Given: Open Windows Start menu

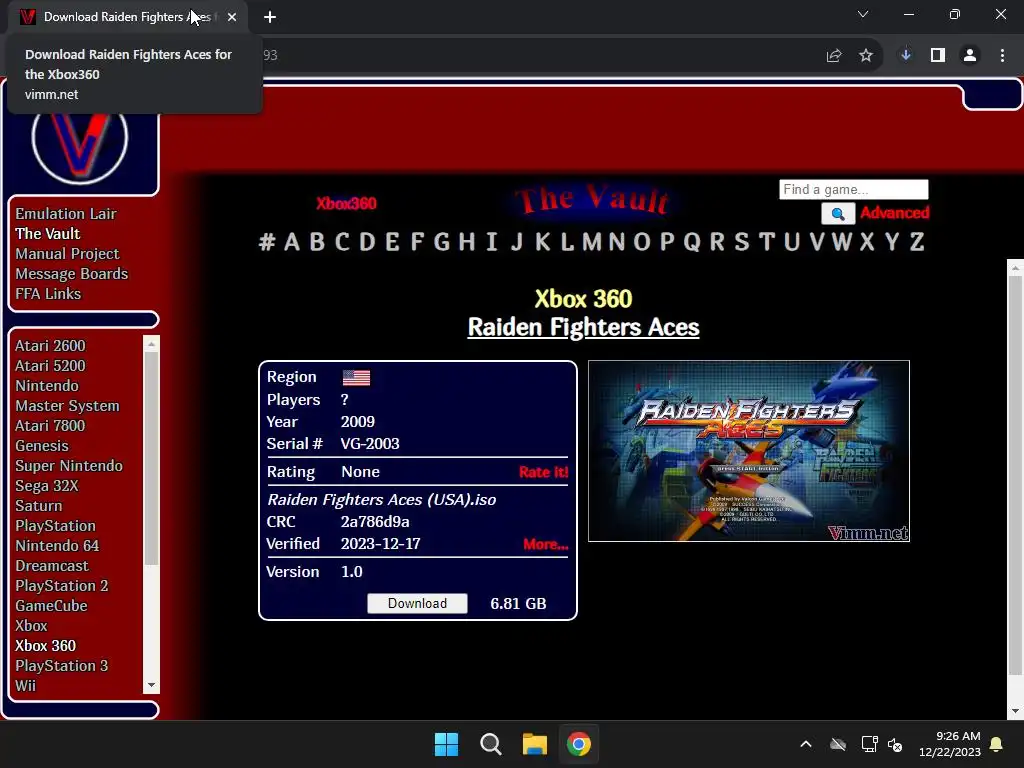Looking at the screenshot, I should click(x=447, y=744).
